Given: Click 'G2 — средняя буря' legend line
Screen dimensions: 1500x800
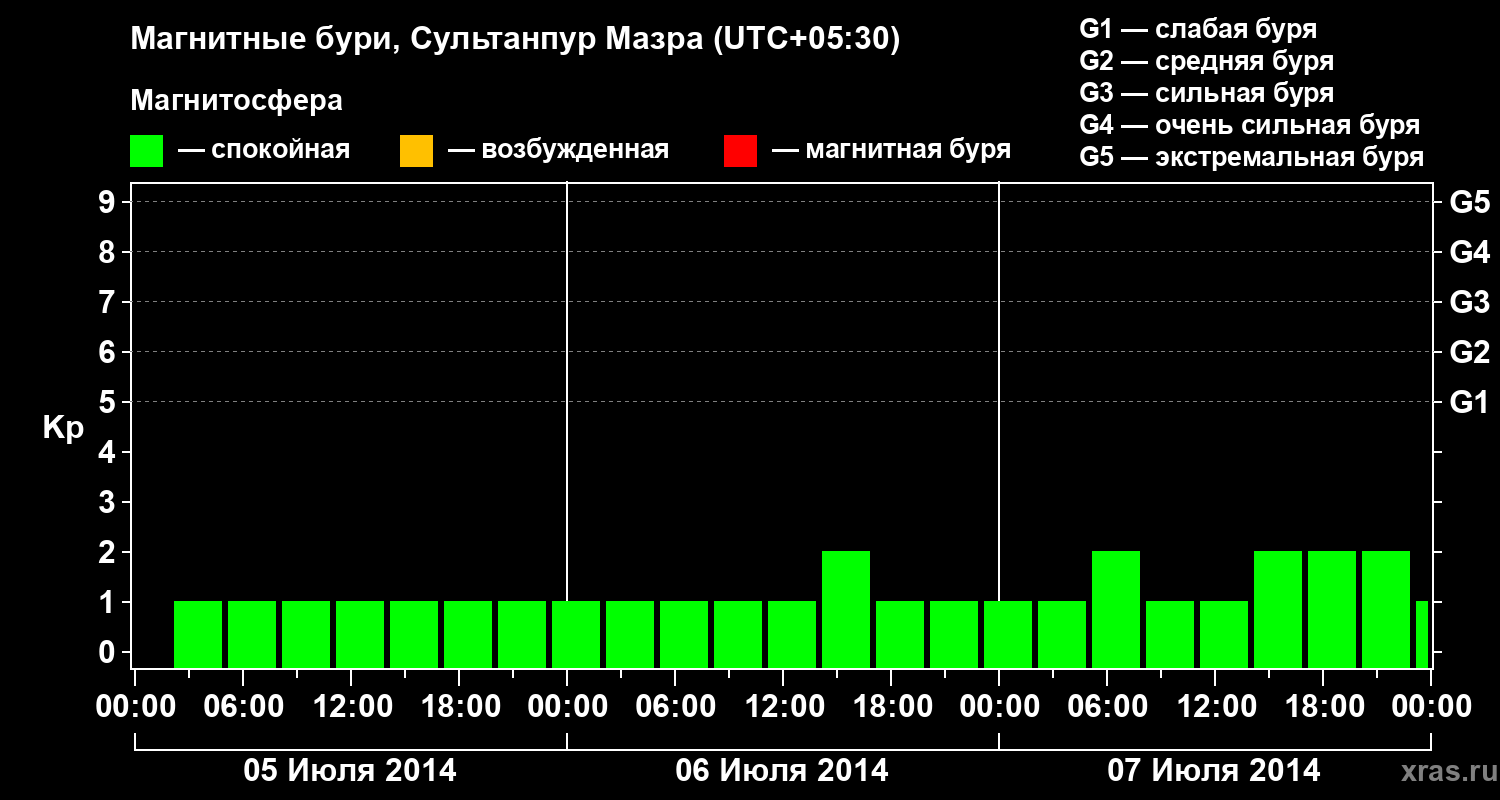Looking at the screenshot, I should (1207, 61).
